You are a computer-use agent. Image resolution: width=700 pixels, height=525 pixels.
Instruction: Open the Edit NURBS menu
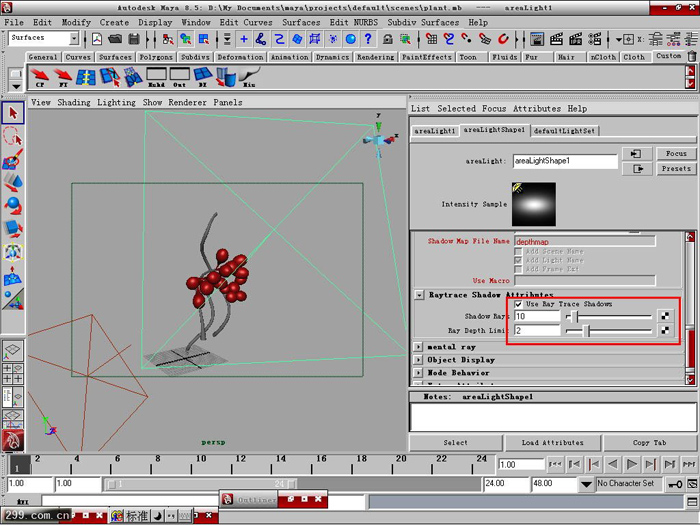pos(354,22)
